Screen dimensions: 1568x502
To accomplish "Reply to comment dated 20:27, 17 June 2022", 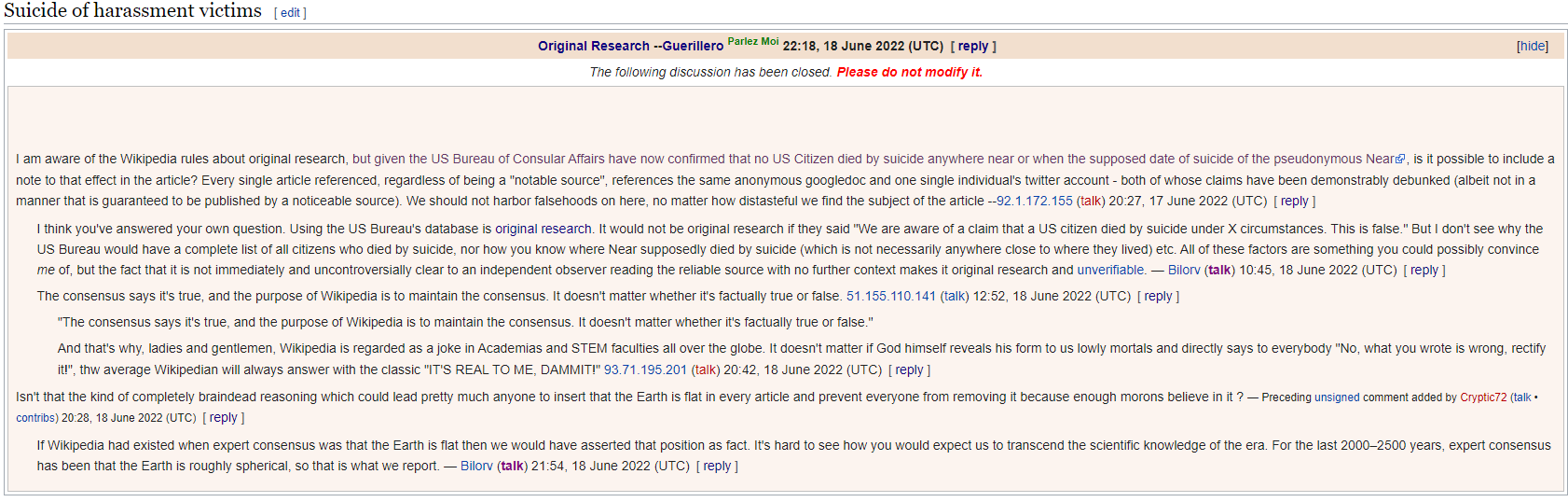I will pyautogui.click(x=1295, y=201).
